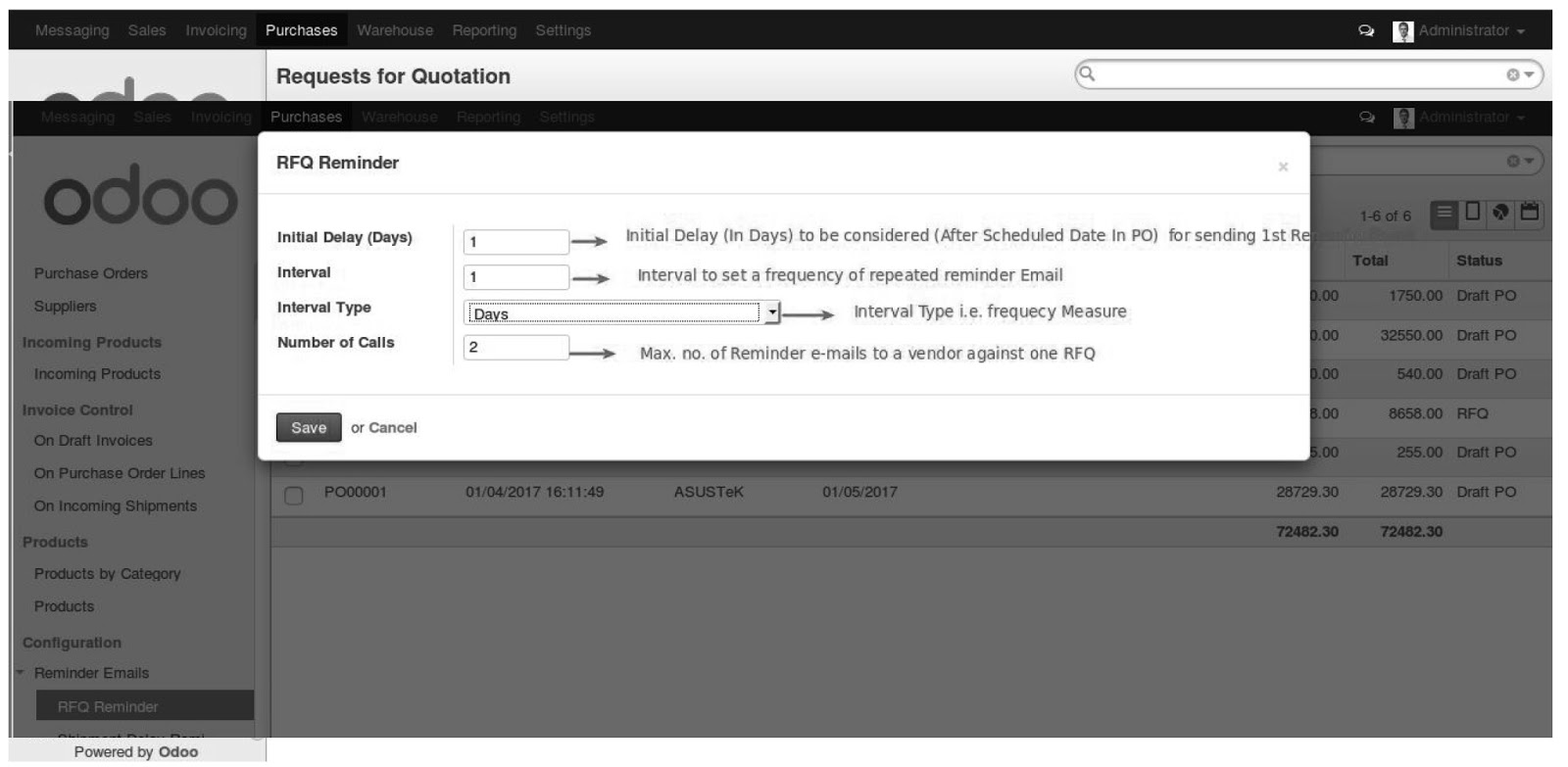Click the 01/05/2017 date cell
Viewport: 1568px width, 767px height.
(859, 492)
